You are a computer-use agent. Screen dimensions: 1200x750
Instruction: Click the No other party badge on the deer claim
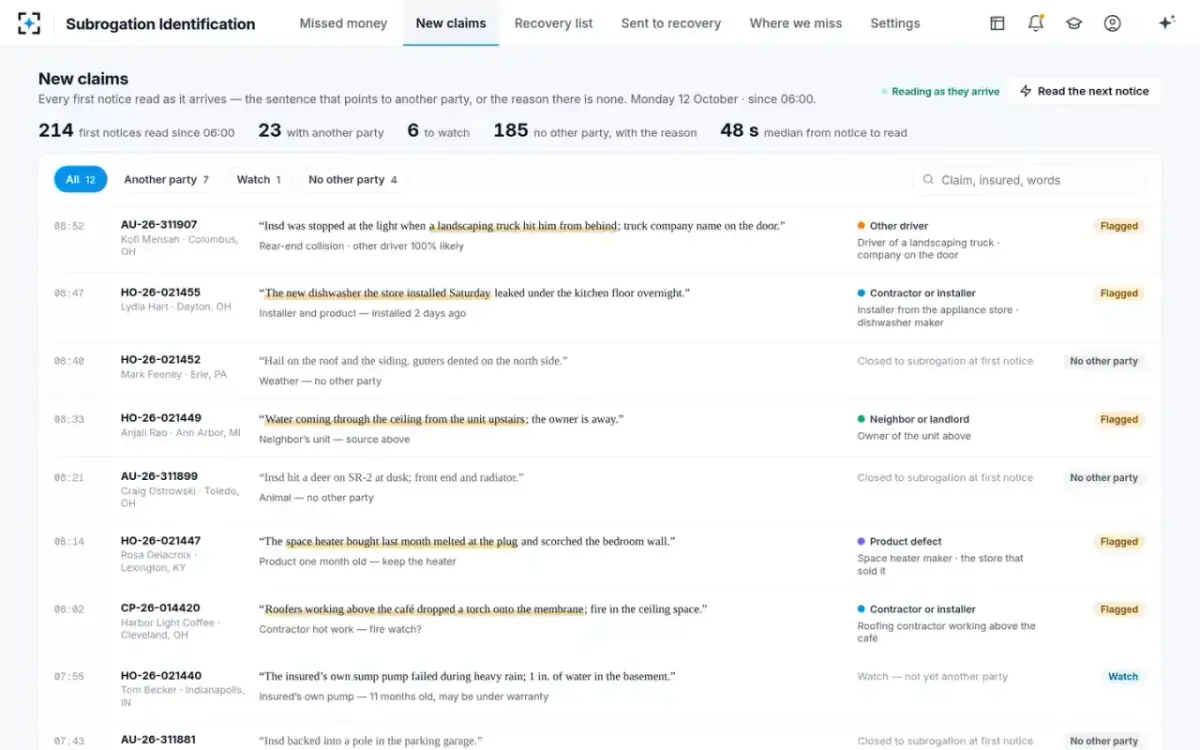(x=1104, y=478)
